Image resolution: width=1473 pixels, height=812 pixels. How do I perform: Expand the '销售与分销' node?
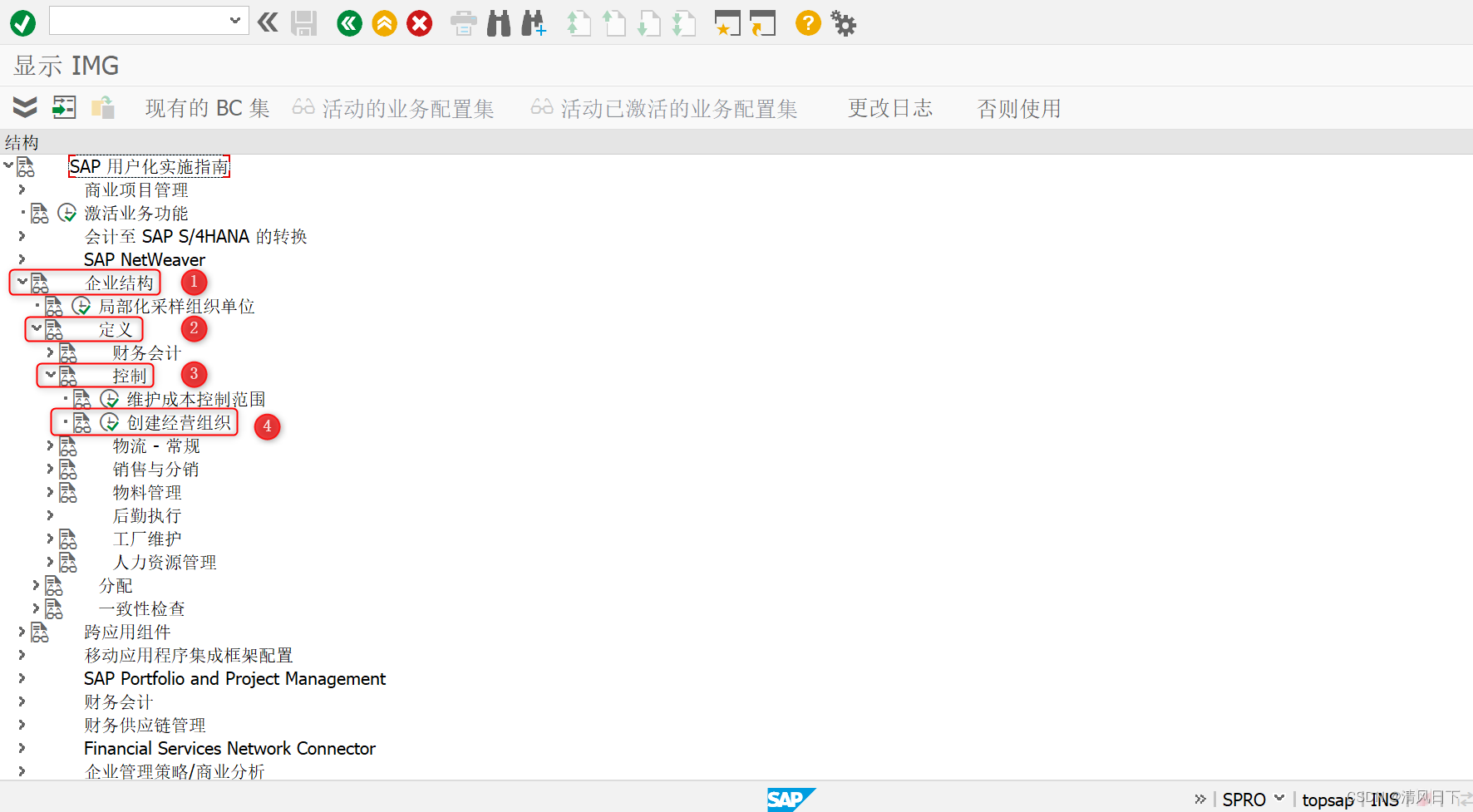(x=50, y=469)
